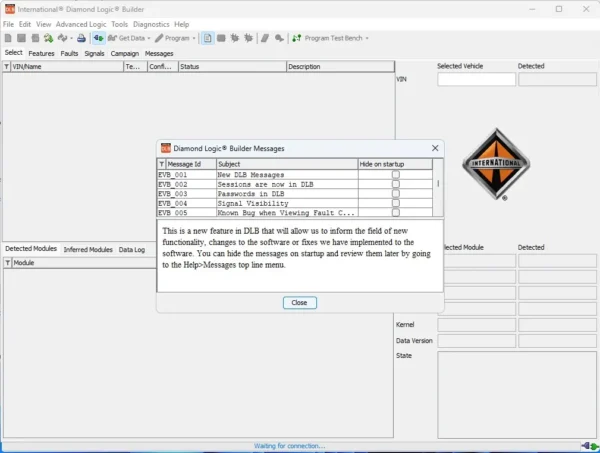Click the gray module icon after document view

[221, 38]
